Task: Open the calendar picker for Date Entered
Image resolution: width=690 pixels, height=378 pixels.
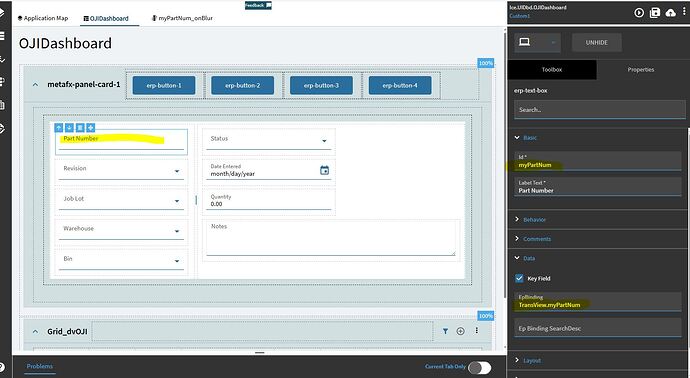Action: pos(324,170)
